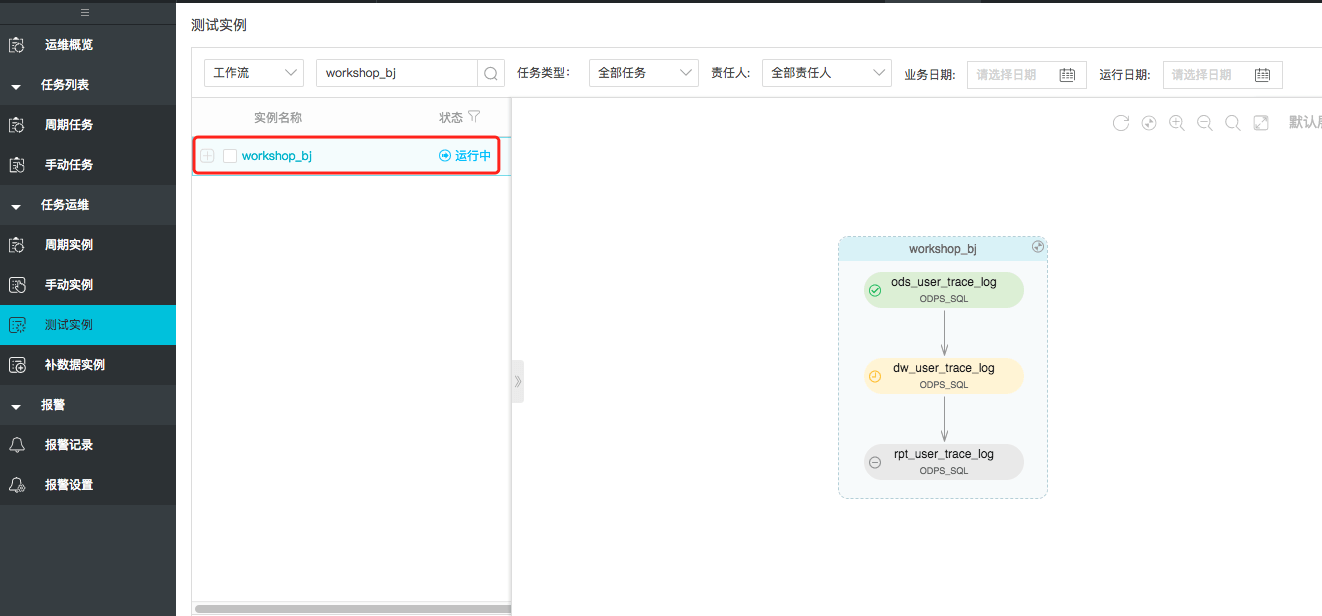Zoom out on the DAG canvas
Screen dimensions: 1322x616
(x=1205, y=122)
